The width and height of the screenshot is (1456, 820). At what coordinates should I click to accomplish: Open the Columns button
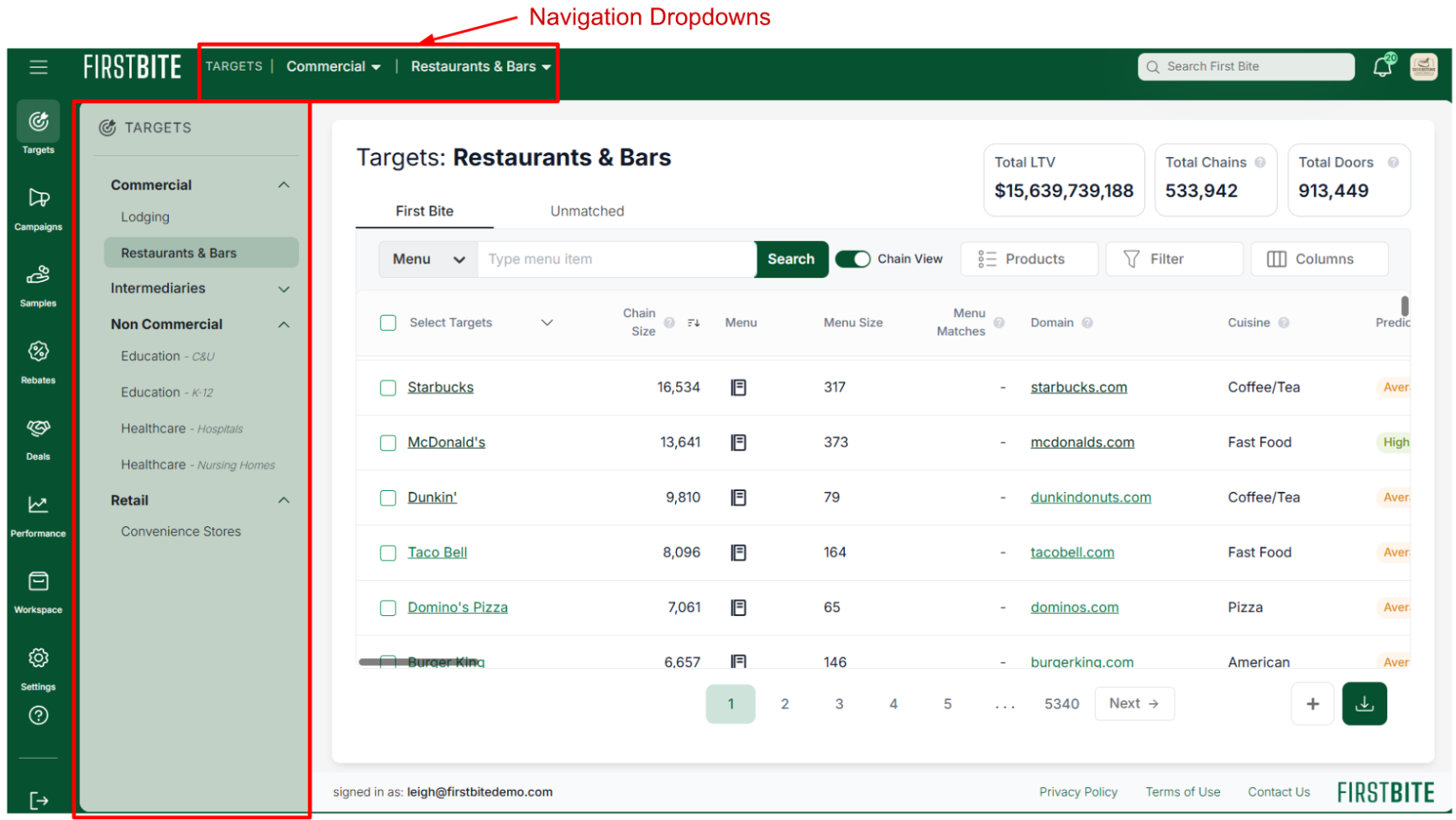pos(1320,259)
